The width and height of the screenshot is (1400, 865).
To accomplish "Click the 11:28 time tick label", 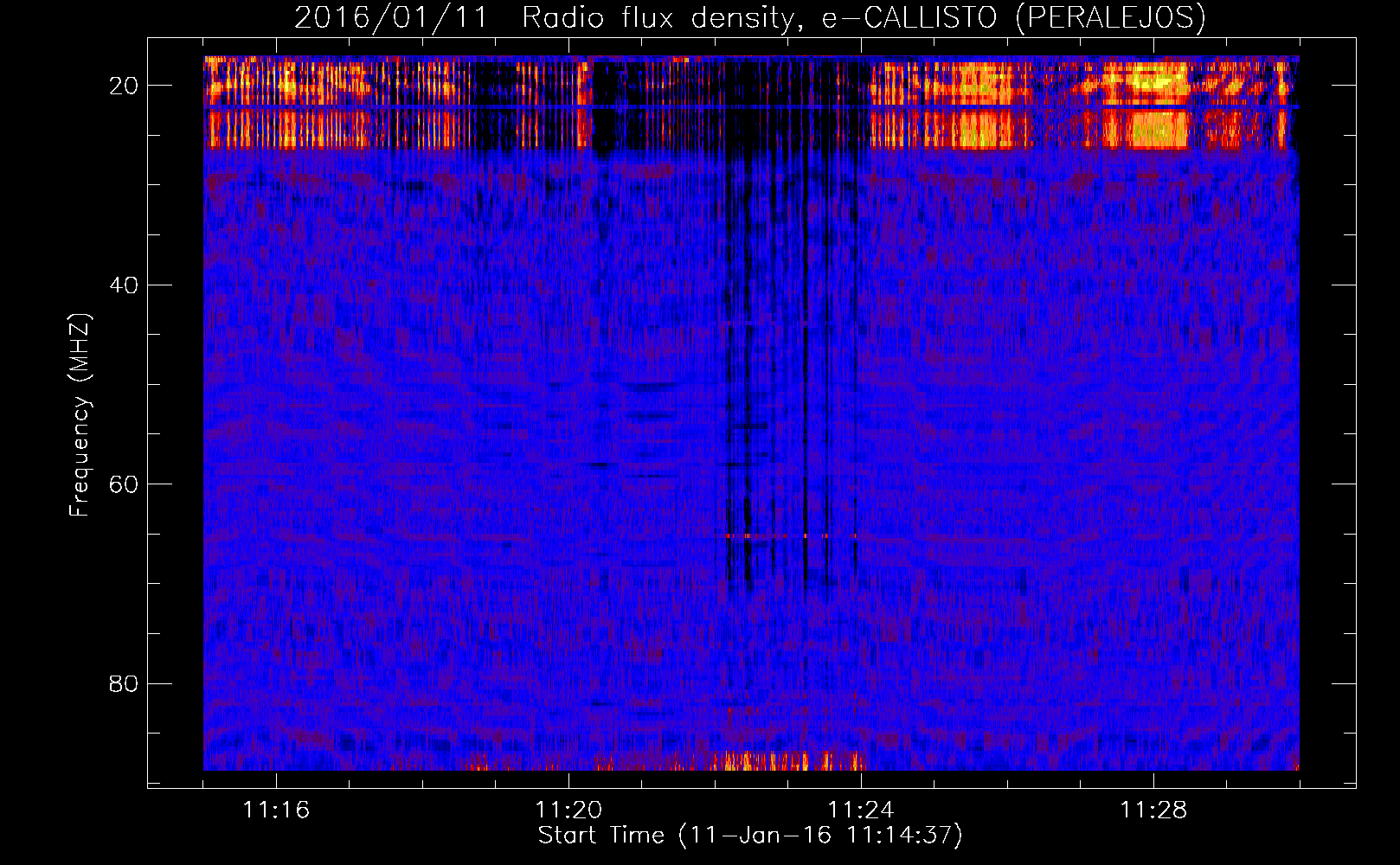I will pos(1153,811).
